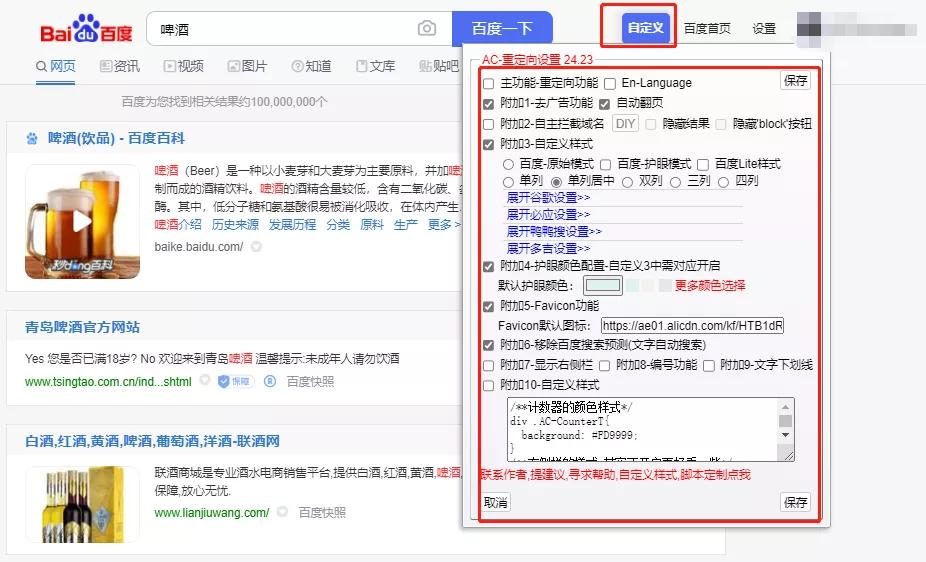
Task: Uncheck 附加1-去广告功能
Action: (x=488, y=104)
